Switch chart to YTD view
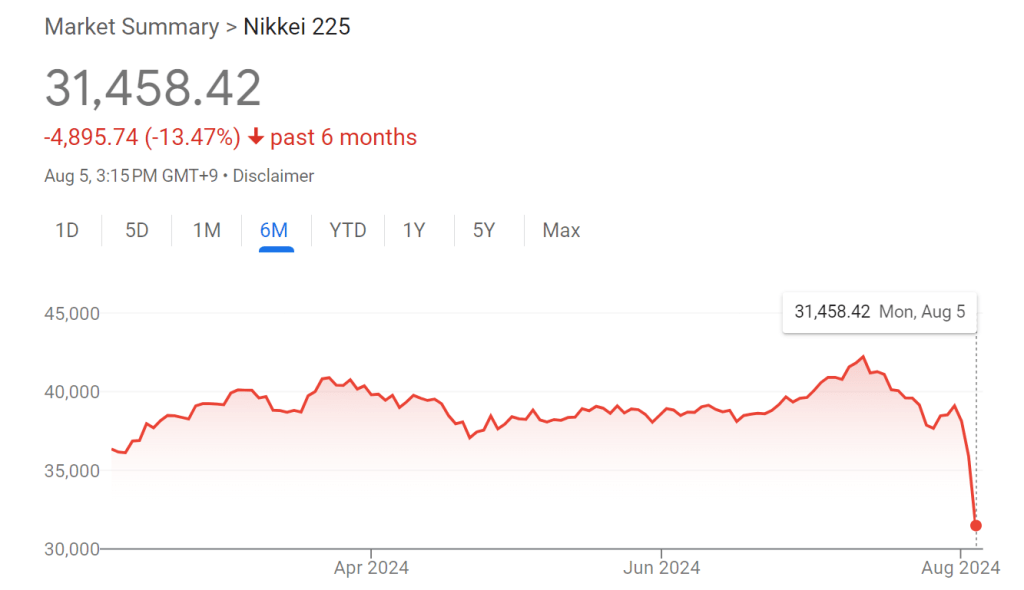Screen dimensions: 1024x590 pos(348,231)
